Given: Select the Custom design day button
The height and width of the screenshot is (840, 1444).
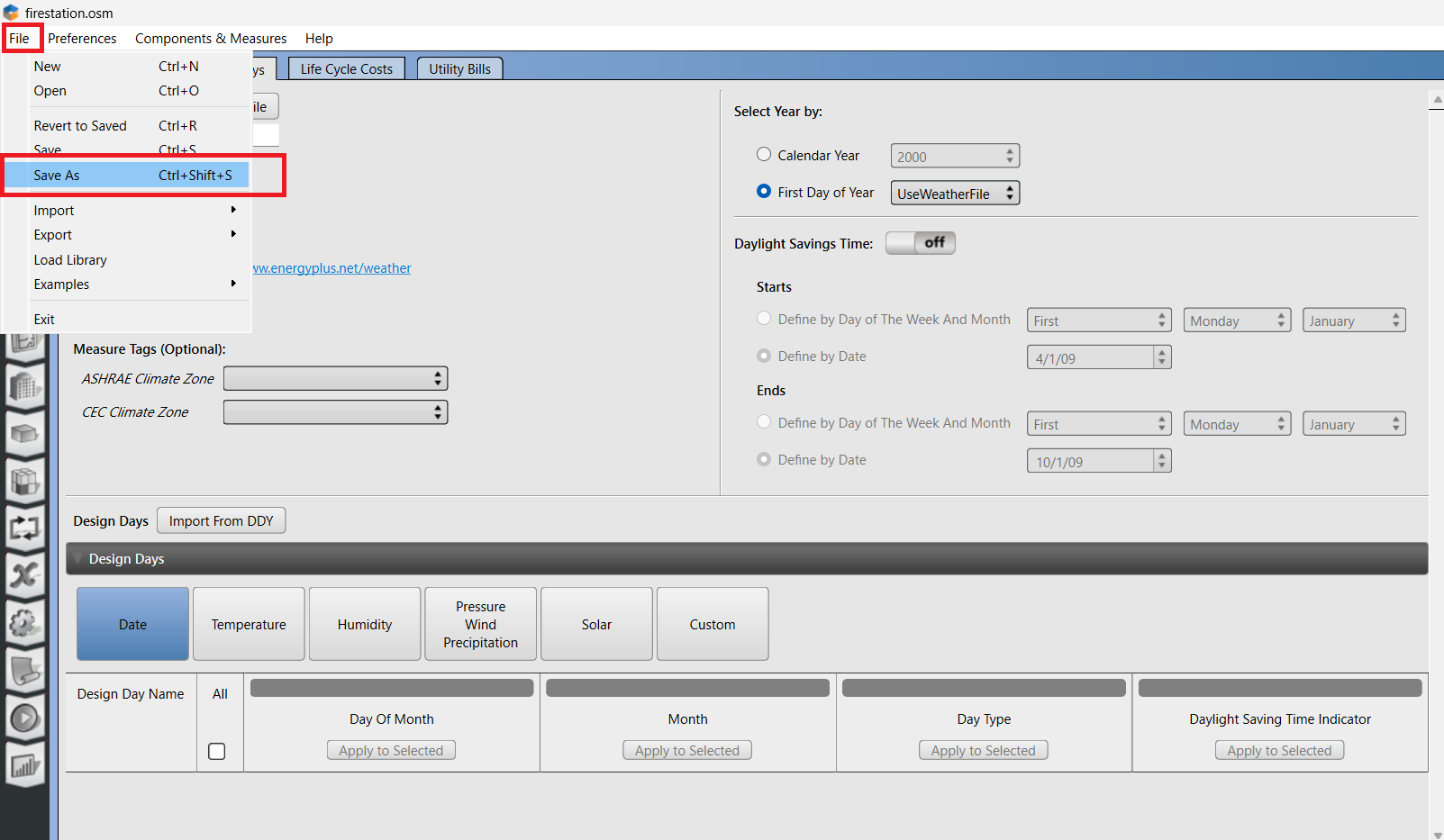Looking at the screenshot, I should (713, 625).
